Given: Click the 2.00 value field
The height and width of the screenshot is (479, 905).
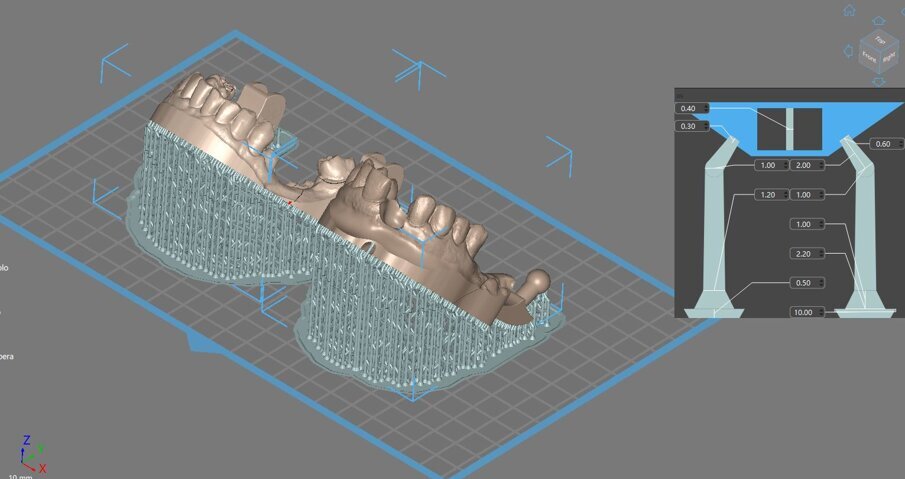Looking at the screenshot, I should 802,165.
